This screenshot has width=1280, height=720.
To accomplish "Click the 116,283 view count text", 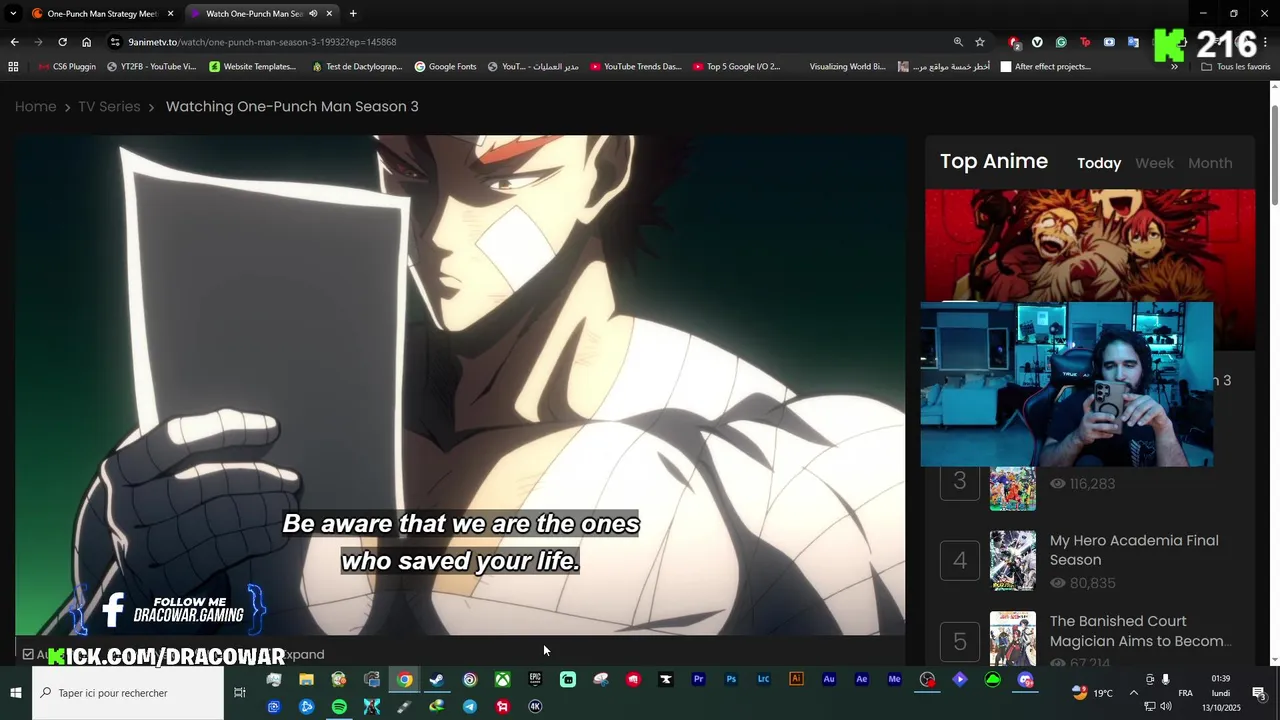I will point(1092,483).
